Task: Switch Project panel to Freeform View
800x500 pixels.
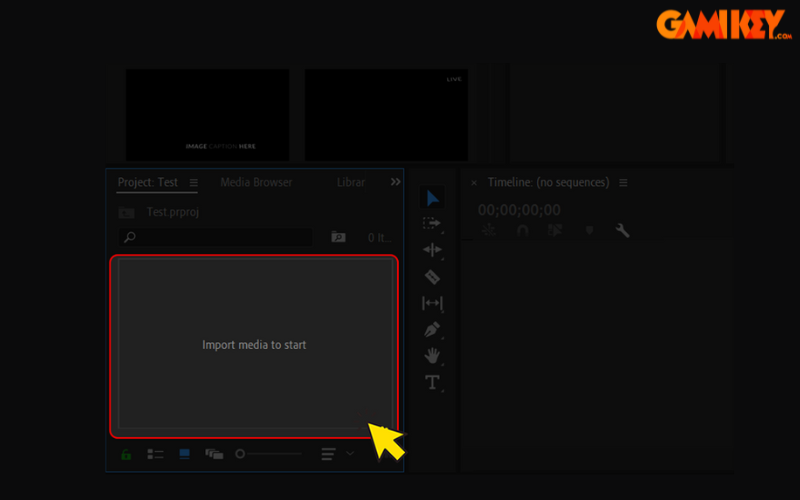Action: pos(214,454)
